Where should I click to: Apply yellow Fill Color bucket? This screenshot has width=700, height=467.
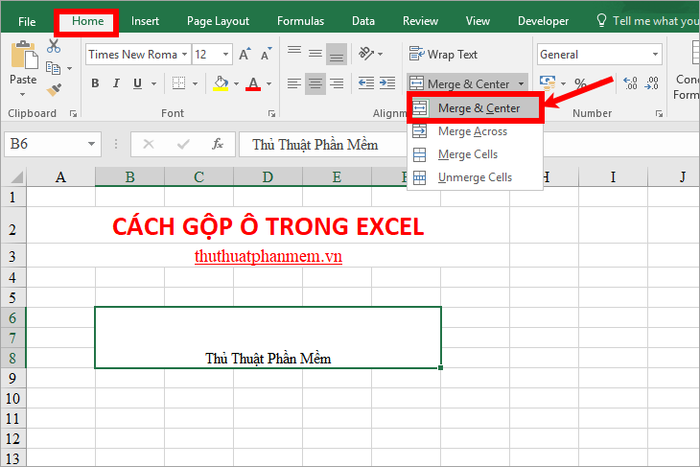pos(221,83)
